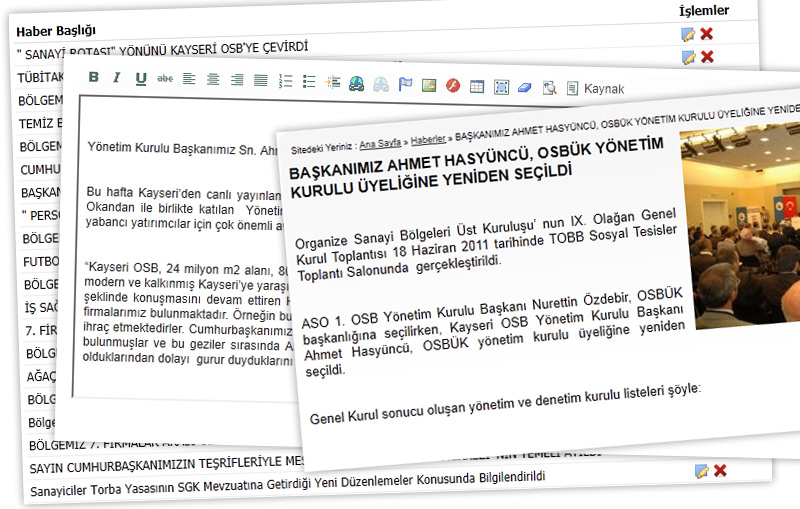Apply underline formatting
Screen dimensions: 800x509
[141, 79]
